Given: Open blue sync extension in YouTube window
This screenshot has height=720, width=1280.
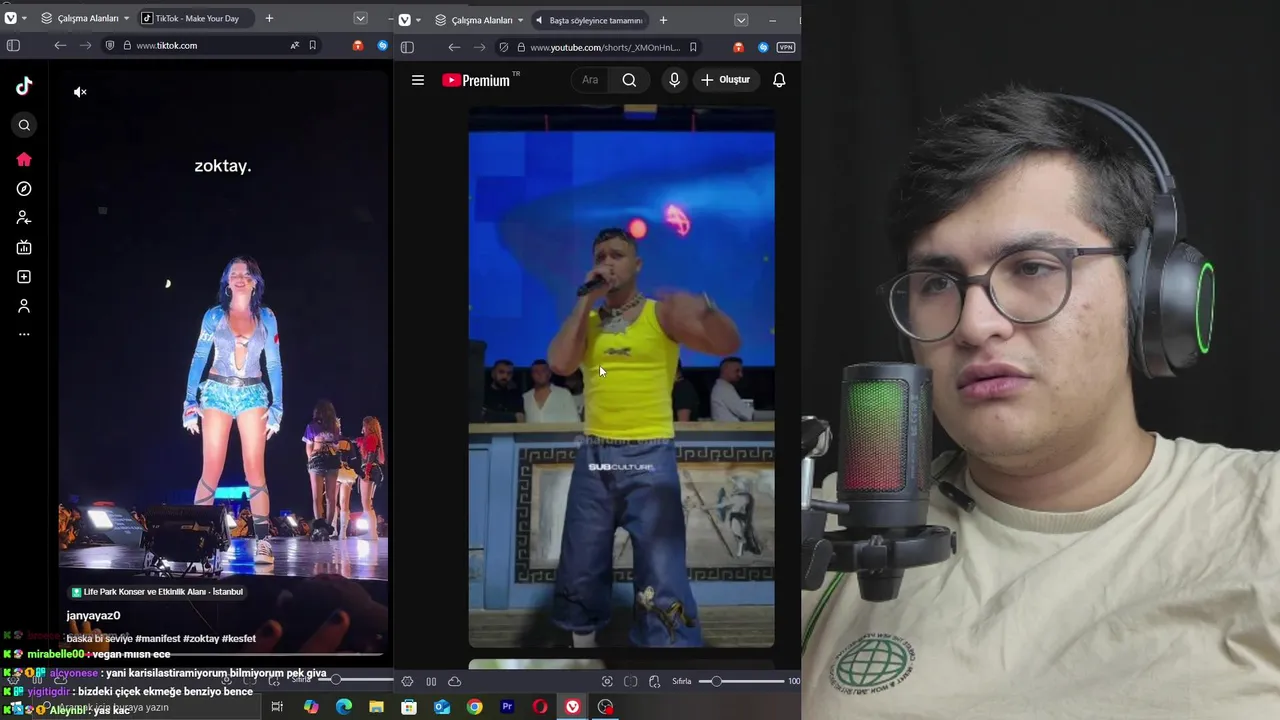Looking at the screenshot, I should tap(763, 47).
